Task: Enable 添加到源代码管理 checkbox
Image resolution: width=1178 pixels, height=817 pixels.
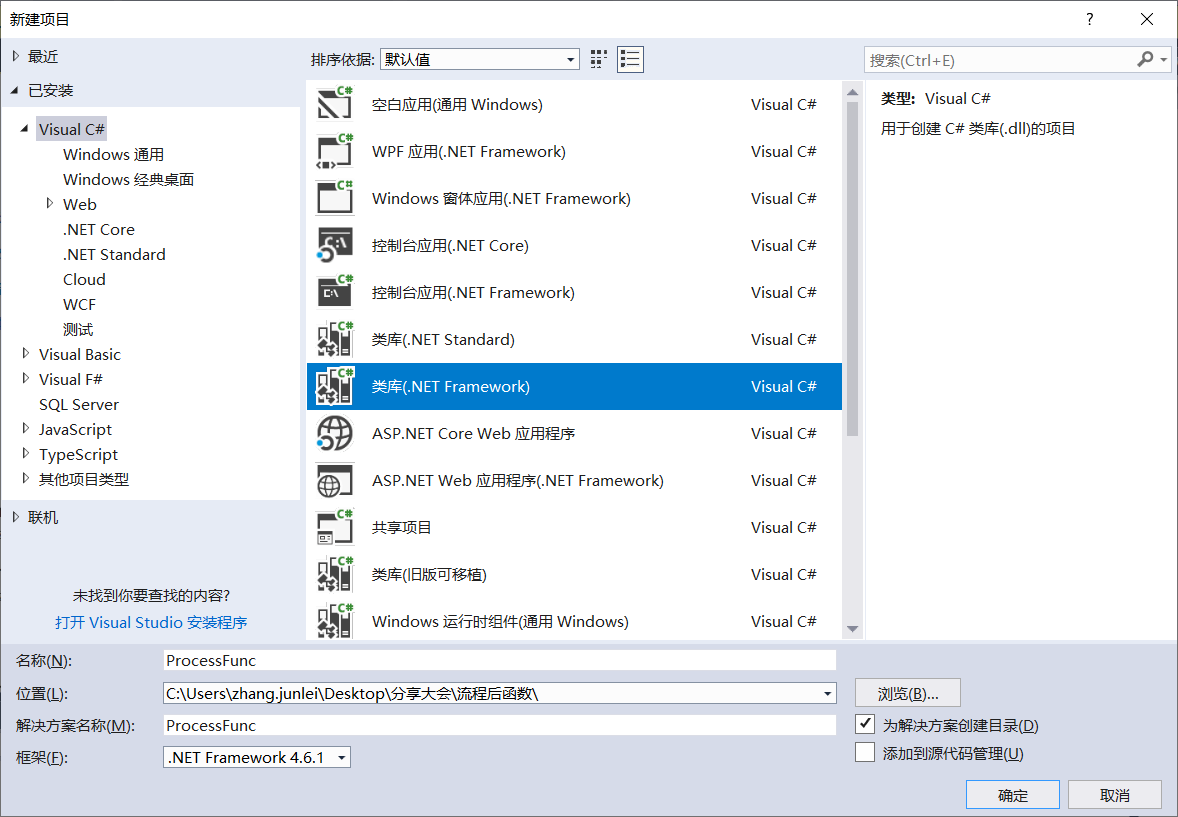Action: [865, 753]
